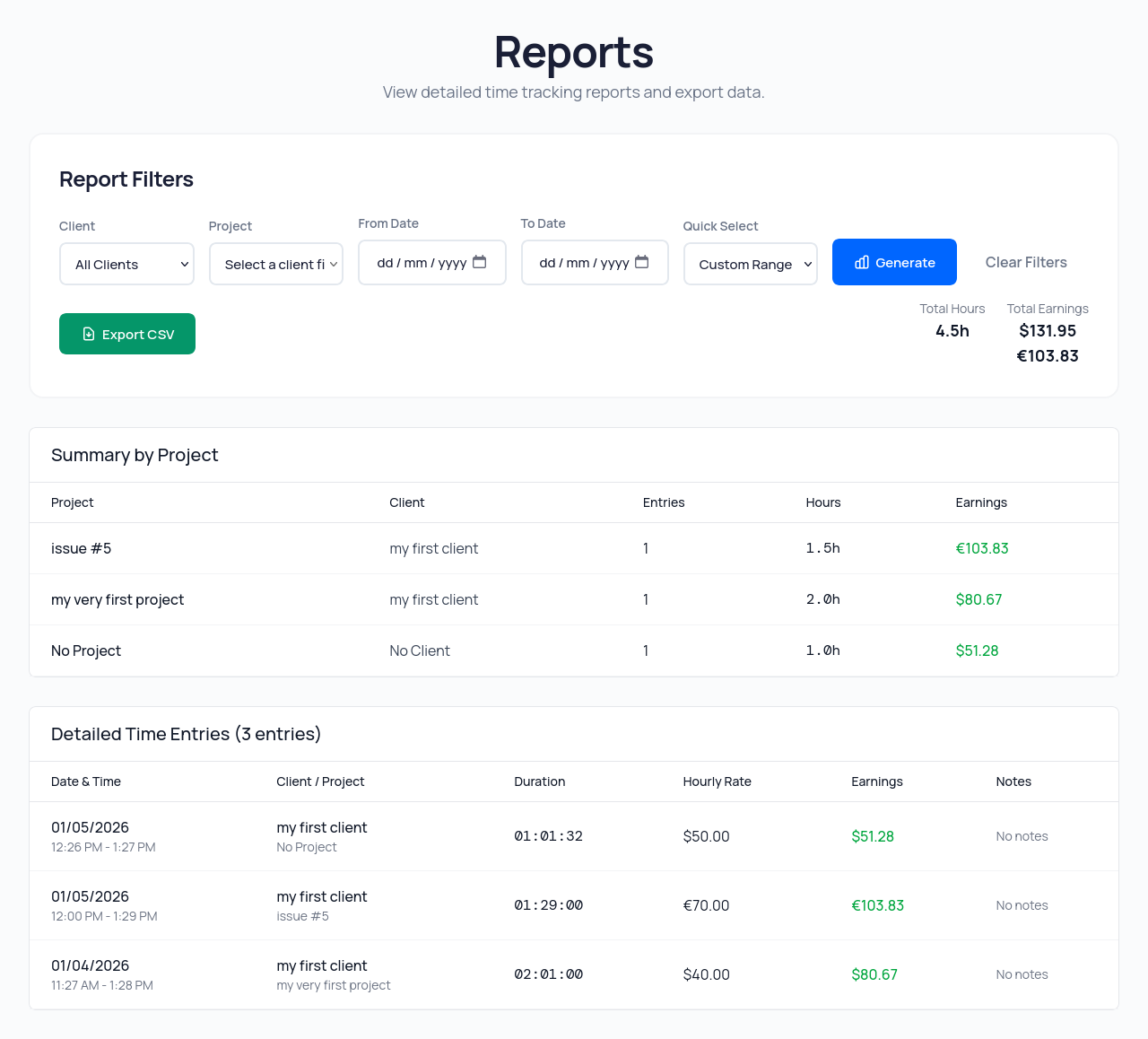Open the From Date calendar picker icon
Image resolution: width=1148 pixels, height=1039 pixels.
480,262
